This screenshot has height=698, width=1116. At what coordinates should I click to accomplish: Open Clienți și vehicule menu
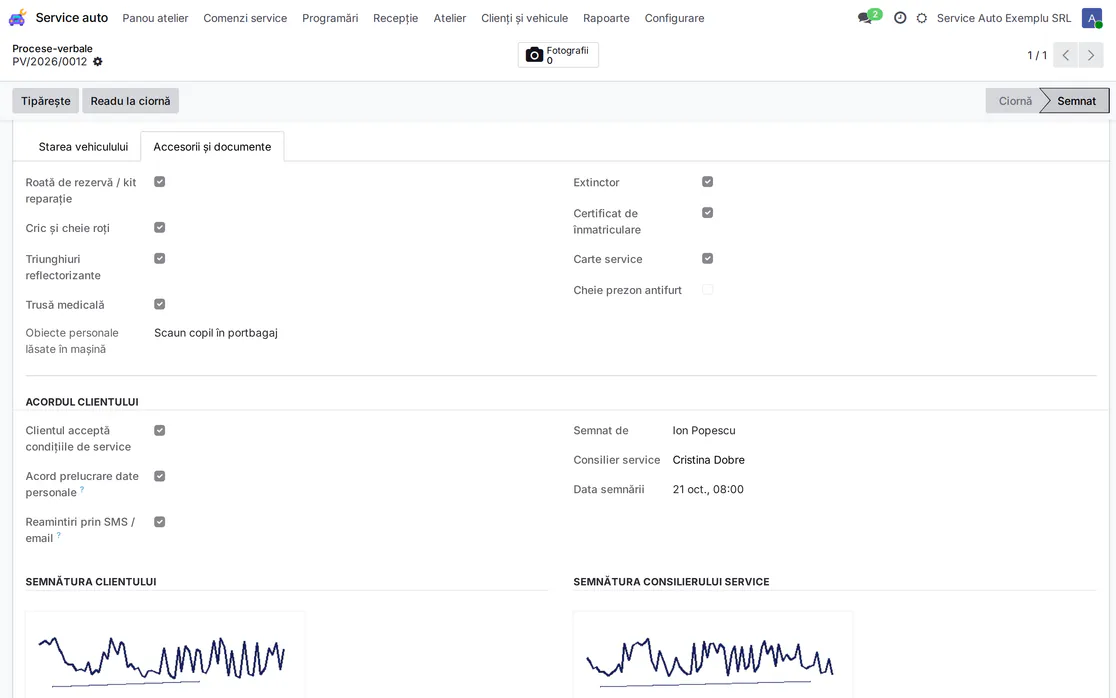pos(525,18)
